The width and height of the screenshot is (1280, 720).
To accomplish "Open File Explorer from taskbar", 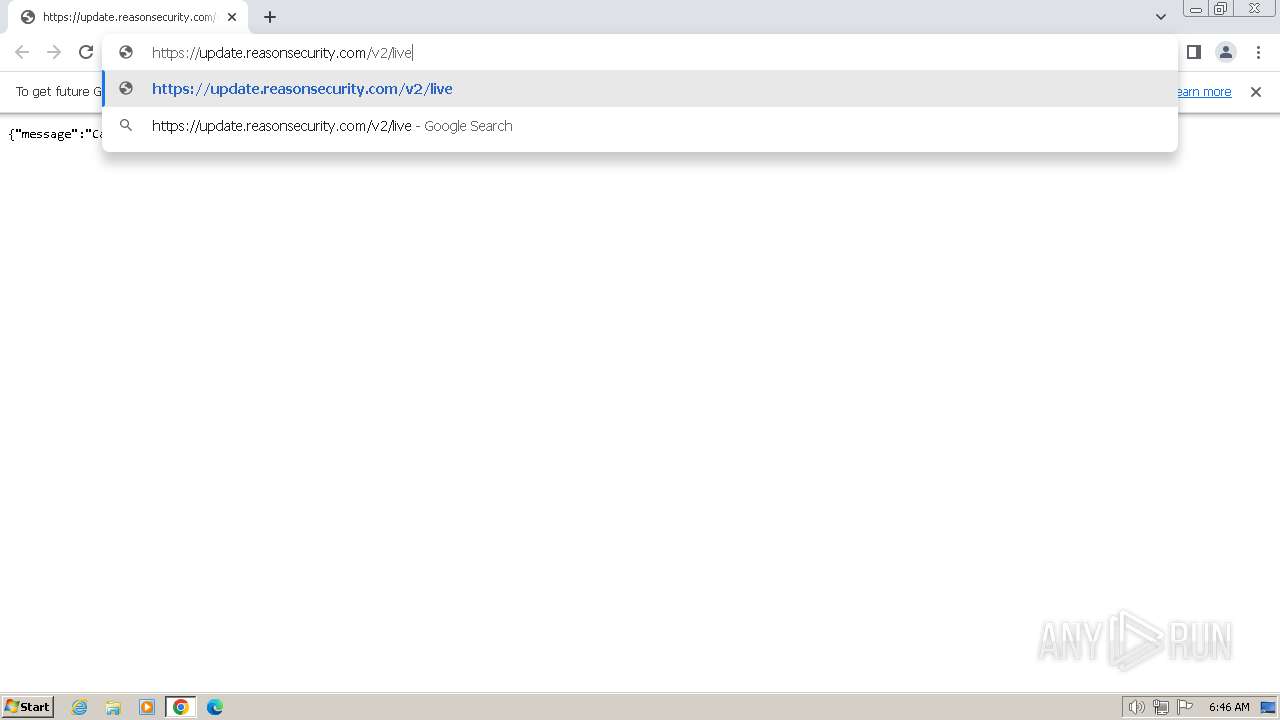I will [113, 707].
